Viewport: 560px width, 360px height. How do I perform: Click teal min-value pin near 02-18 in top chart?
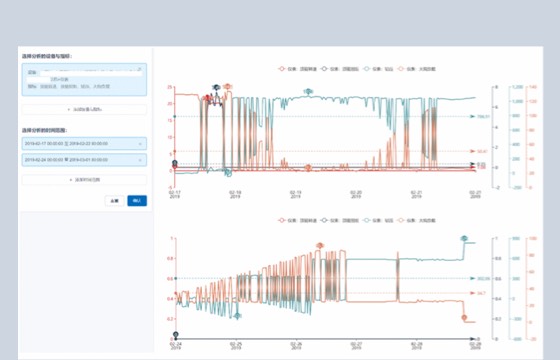pos(228,173)
